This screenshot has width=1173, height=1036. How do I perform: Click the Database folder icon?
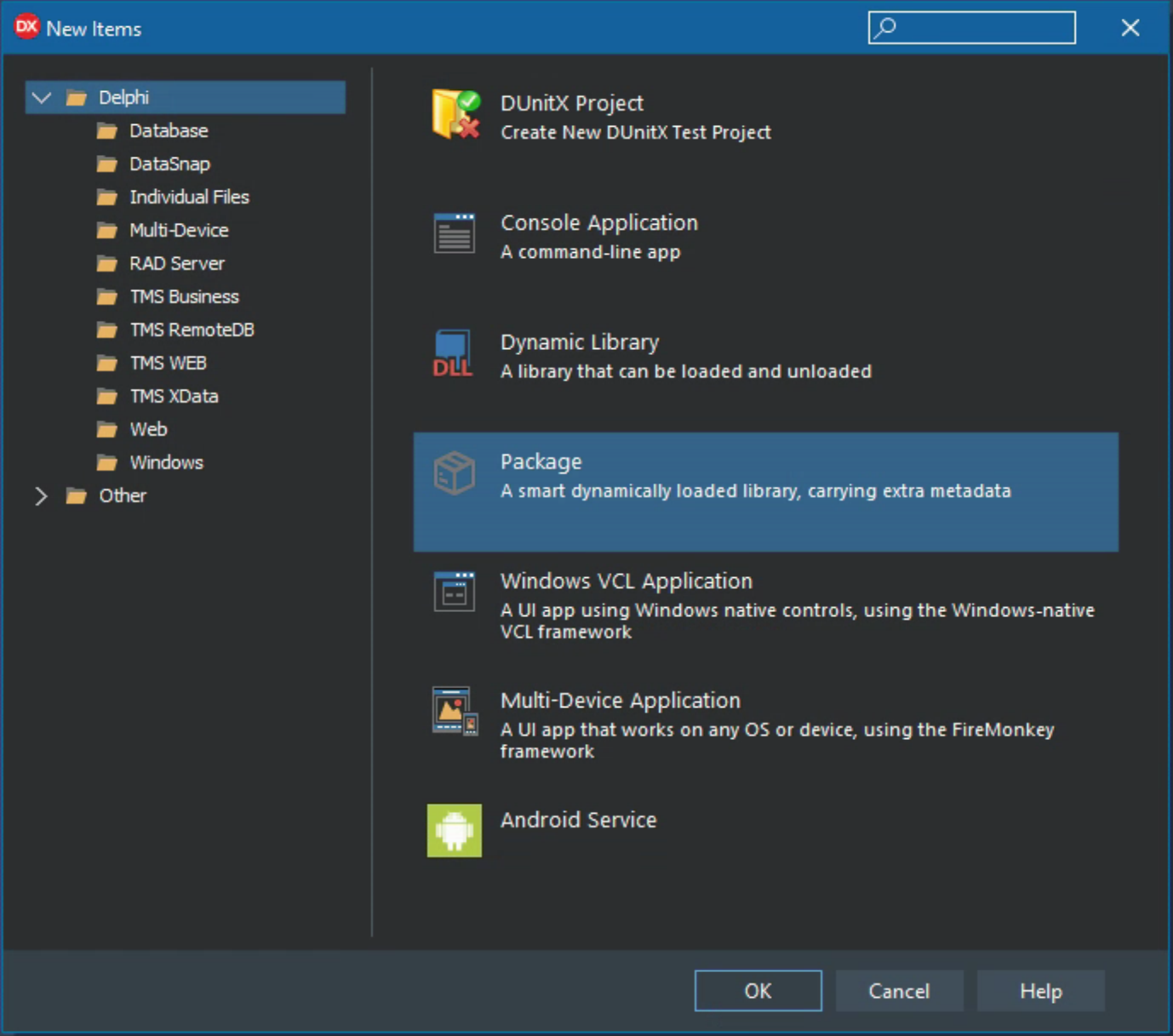[x=107, y=131]
